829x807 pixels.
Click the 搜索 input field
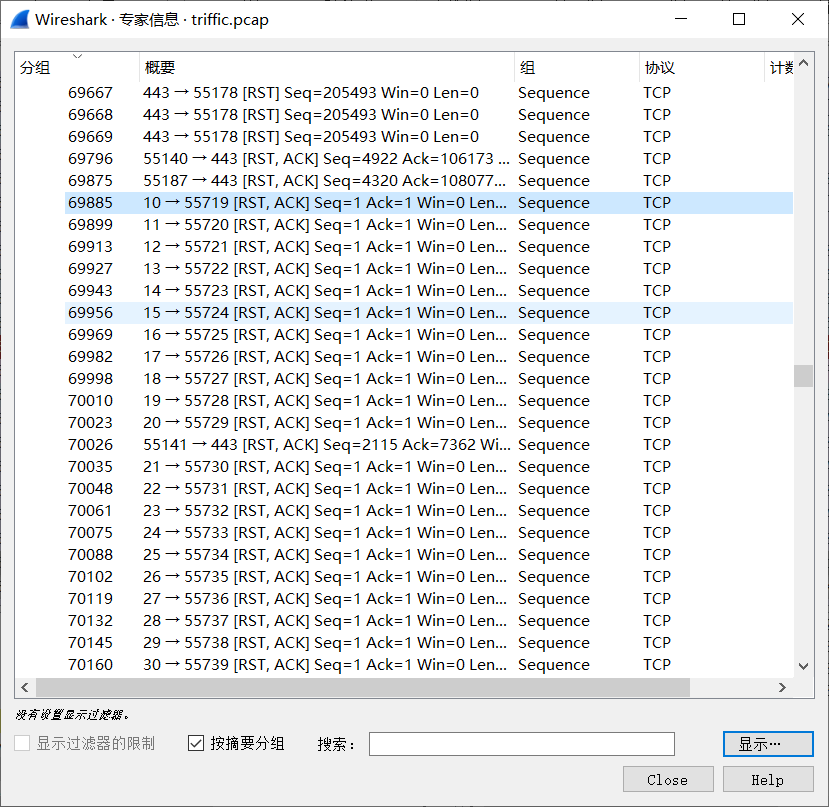tap(521, 744)
